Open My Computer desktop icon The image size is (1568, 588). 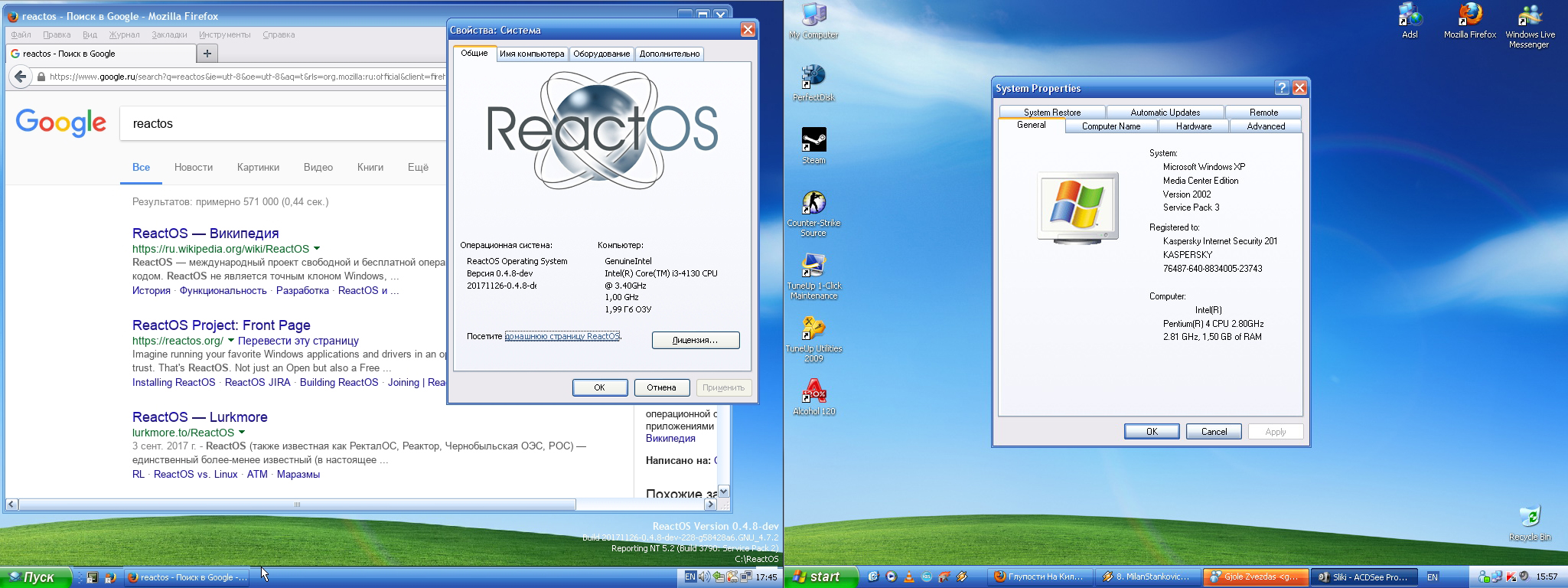tap(813, 21)
